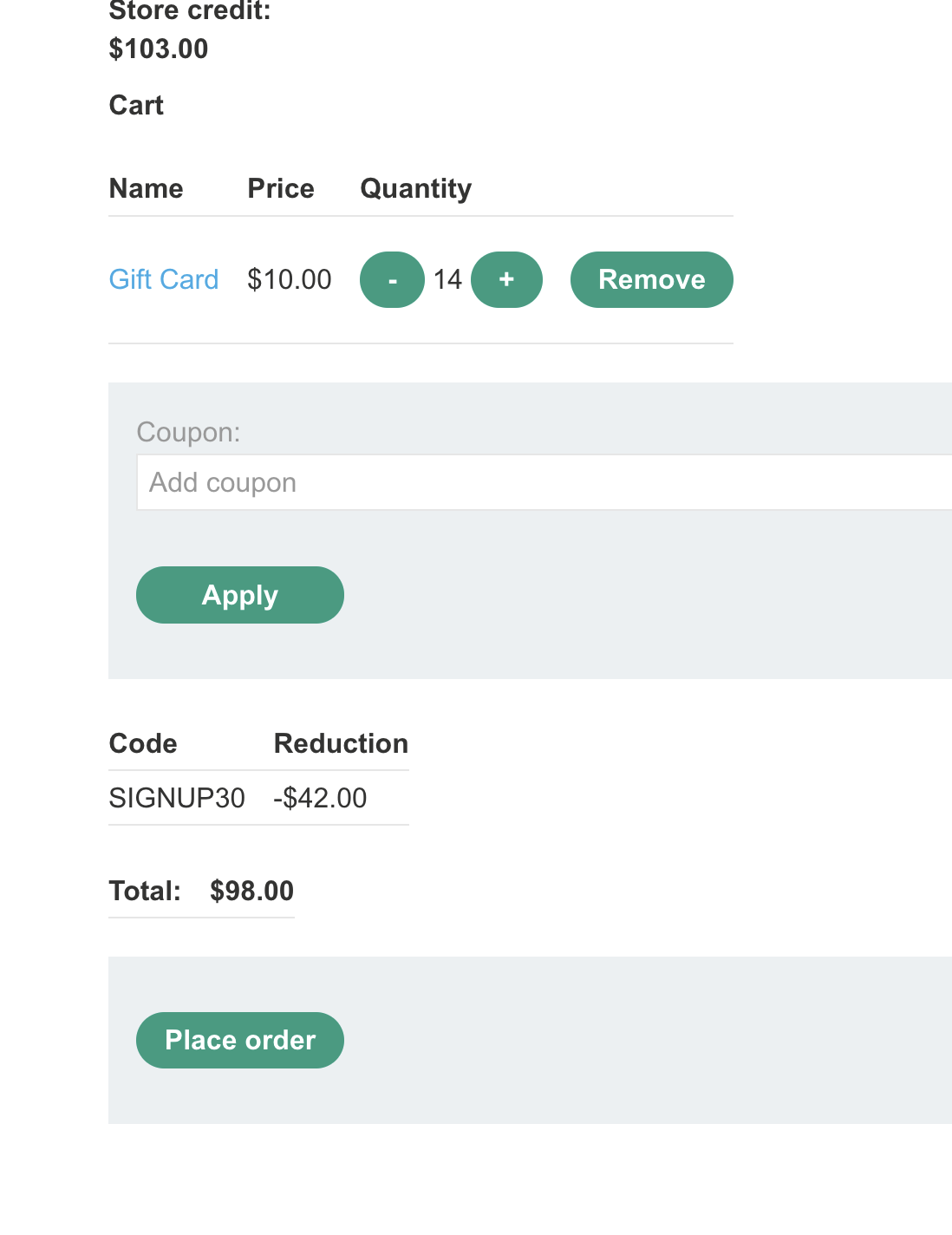Apply the coupon code
Screen dimensions: 952x1235
[240, 595]
